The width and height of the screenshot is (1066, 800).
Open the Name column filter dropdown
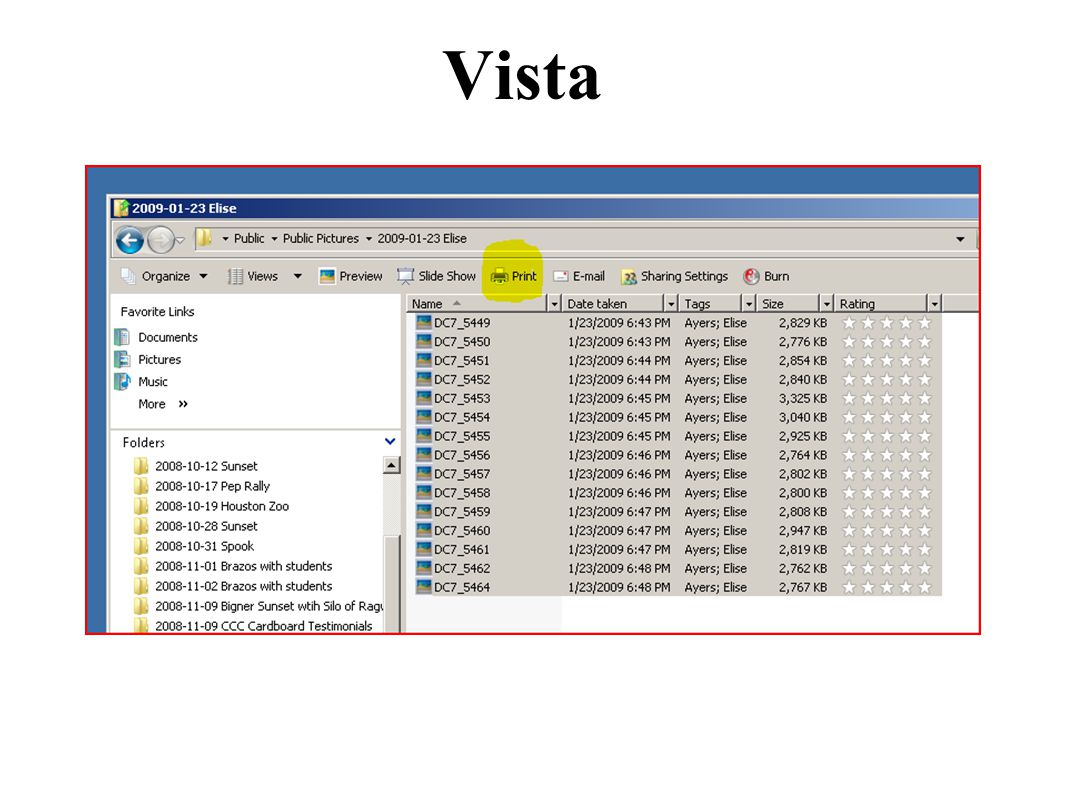[x=554, y=304]
